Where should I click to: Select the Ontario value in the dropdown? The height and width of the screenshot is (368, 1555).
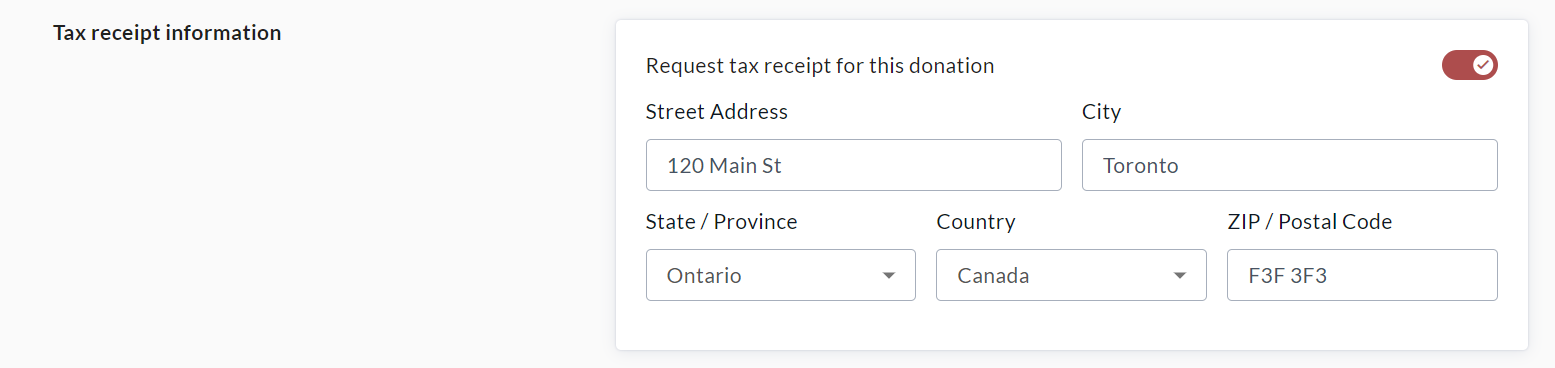[x=704, y=276]
